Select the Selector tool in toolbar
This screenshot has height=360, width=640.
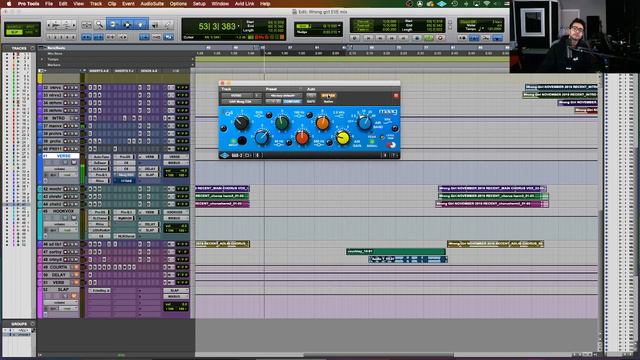(x=127, y=25)
